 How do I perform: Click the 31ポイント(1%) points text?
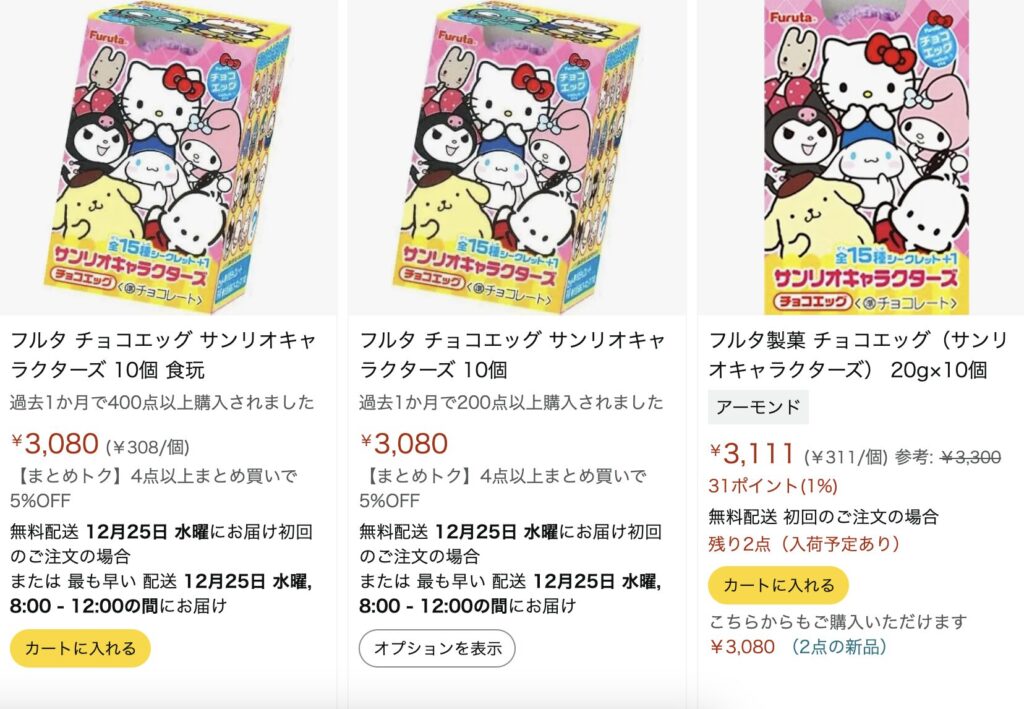point(773,486)
